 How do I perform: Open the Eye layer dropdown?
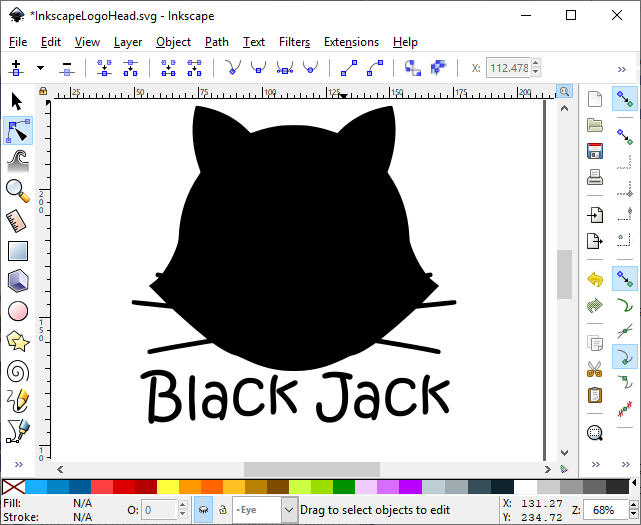pyautogui.click(x=289, y=510)
